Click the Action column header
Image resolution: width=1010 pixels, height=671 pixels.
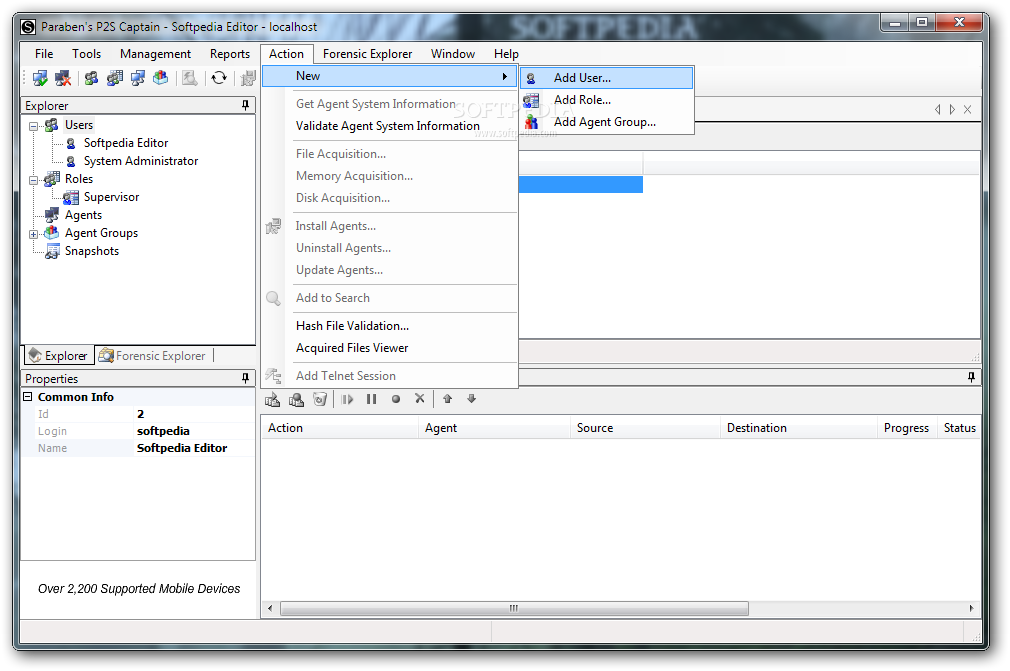tap(339, 428)
